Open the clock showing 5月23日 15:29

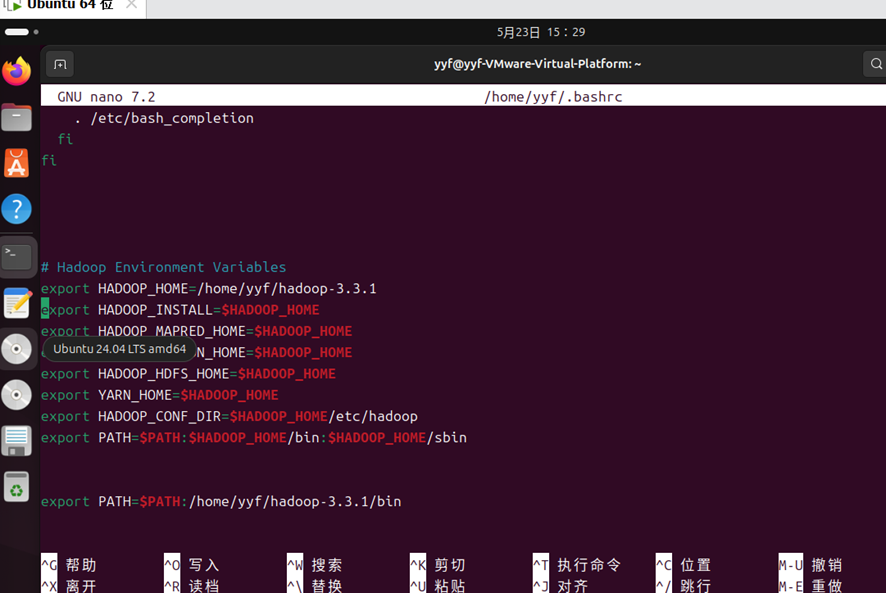[x=540, y=32]
